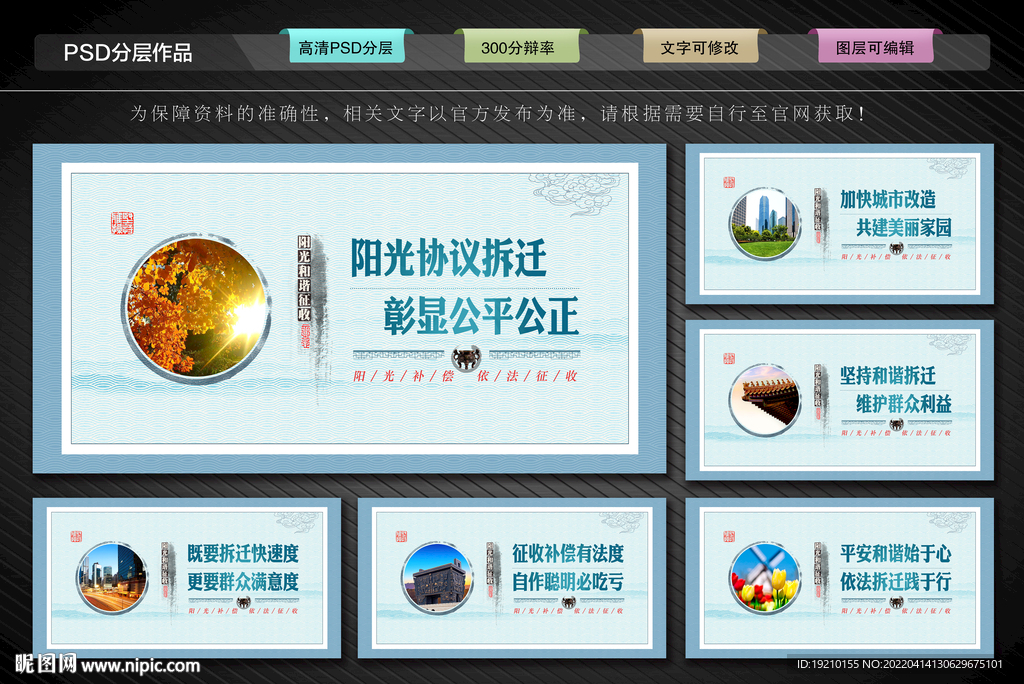Screen dimensions: 1024x684
Task: Click the night city street circular photo
Action: coord(112,578)
